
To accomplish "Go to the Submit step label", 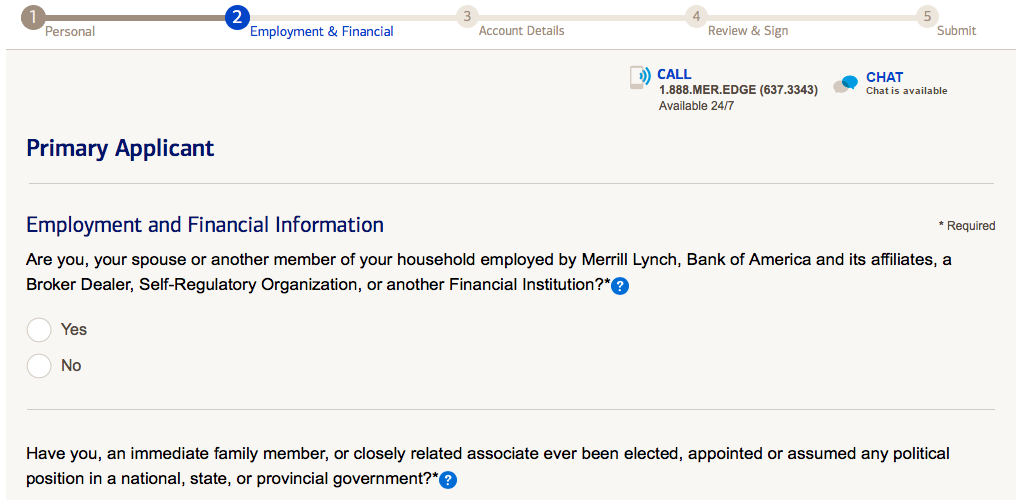I will 956,31.
